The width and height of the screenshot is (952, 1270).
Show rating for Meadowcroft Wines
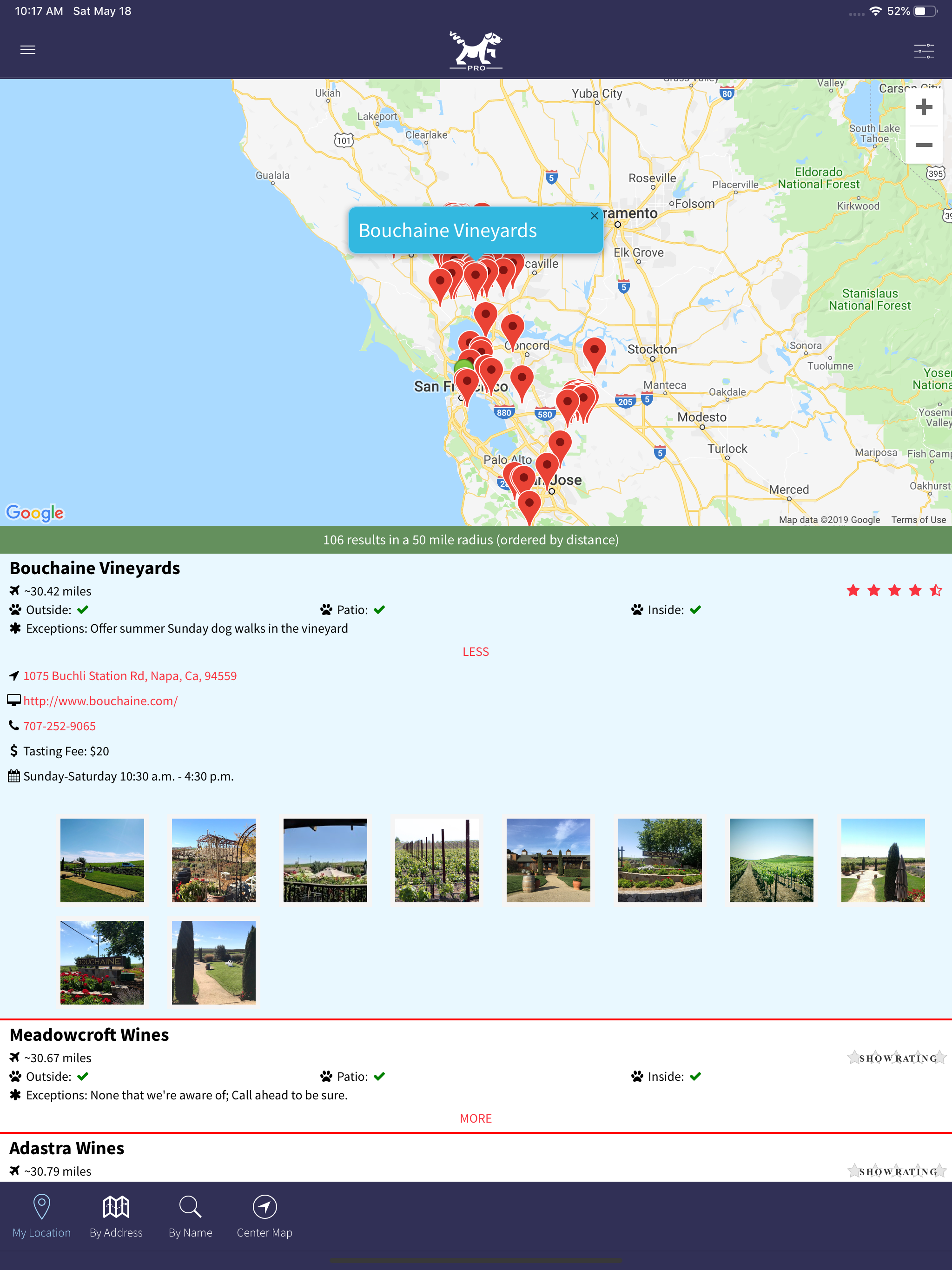[x=897, y=1058]
